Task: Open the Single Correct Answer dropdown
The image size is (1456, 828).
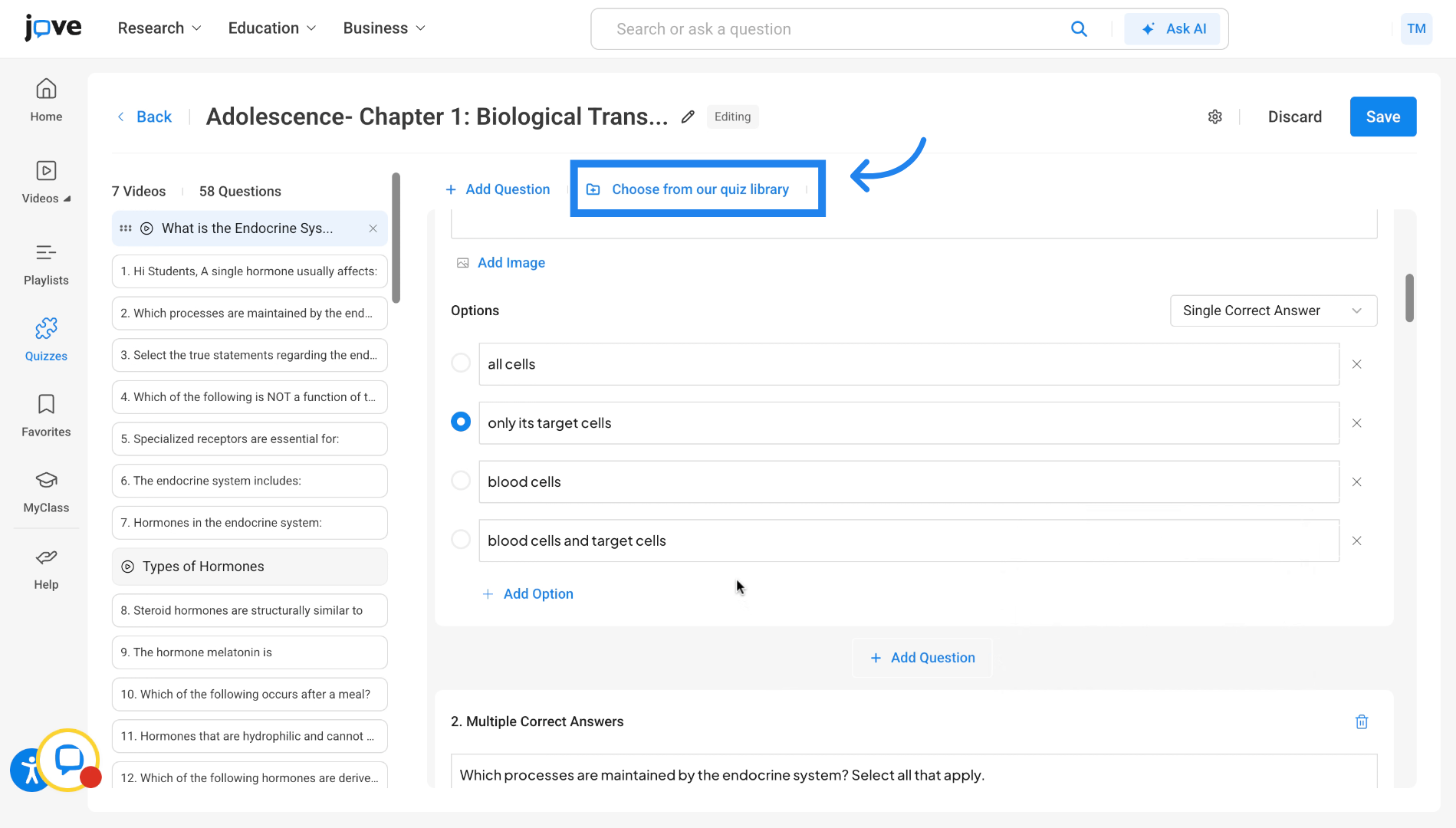Action: [1273, 310]
